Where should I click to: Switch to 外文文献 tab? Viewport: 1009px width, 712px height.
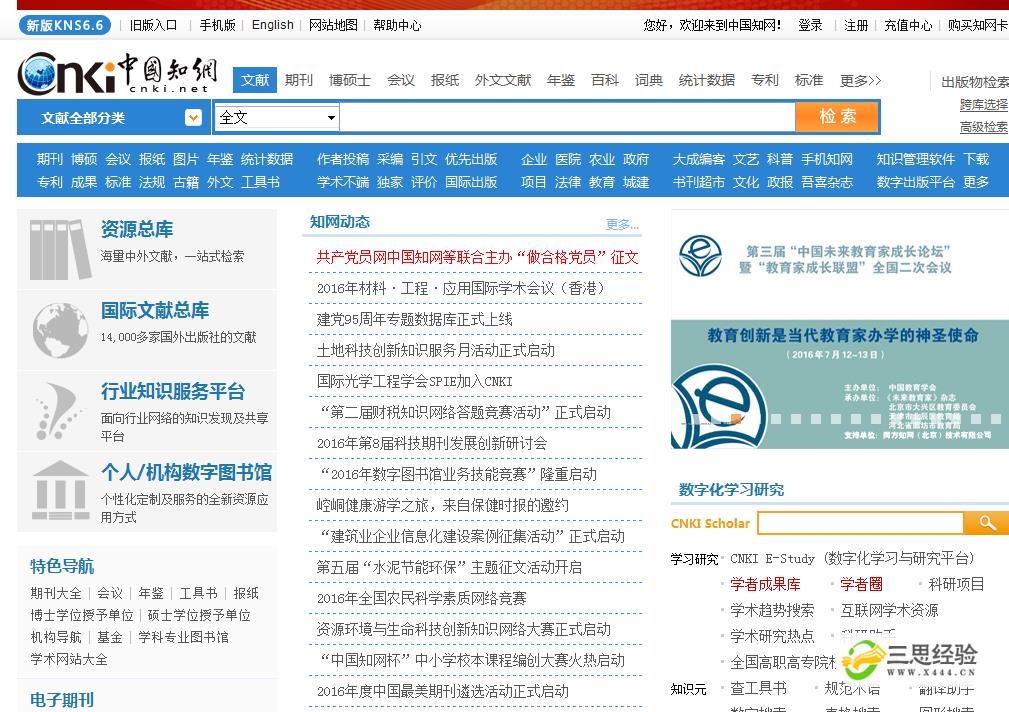(x=503, y=80)
